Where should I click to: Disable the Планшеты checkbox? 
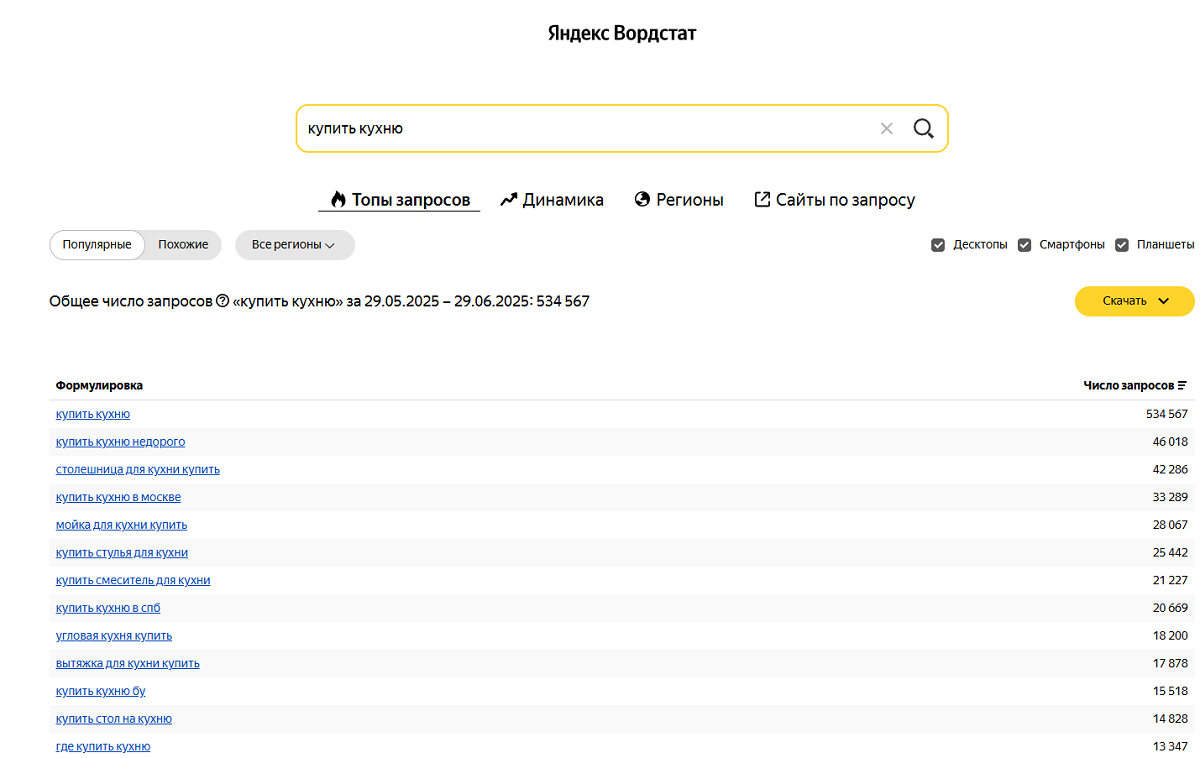point(1122,245)
